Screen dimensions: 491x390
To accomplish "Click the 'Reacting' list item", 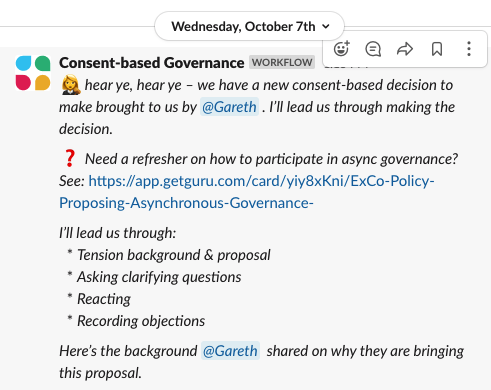I will 104,299.
